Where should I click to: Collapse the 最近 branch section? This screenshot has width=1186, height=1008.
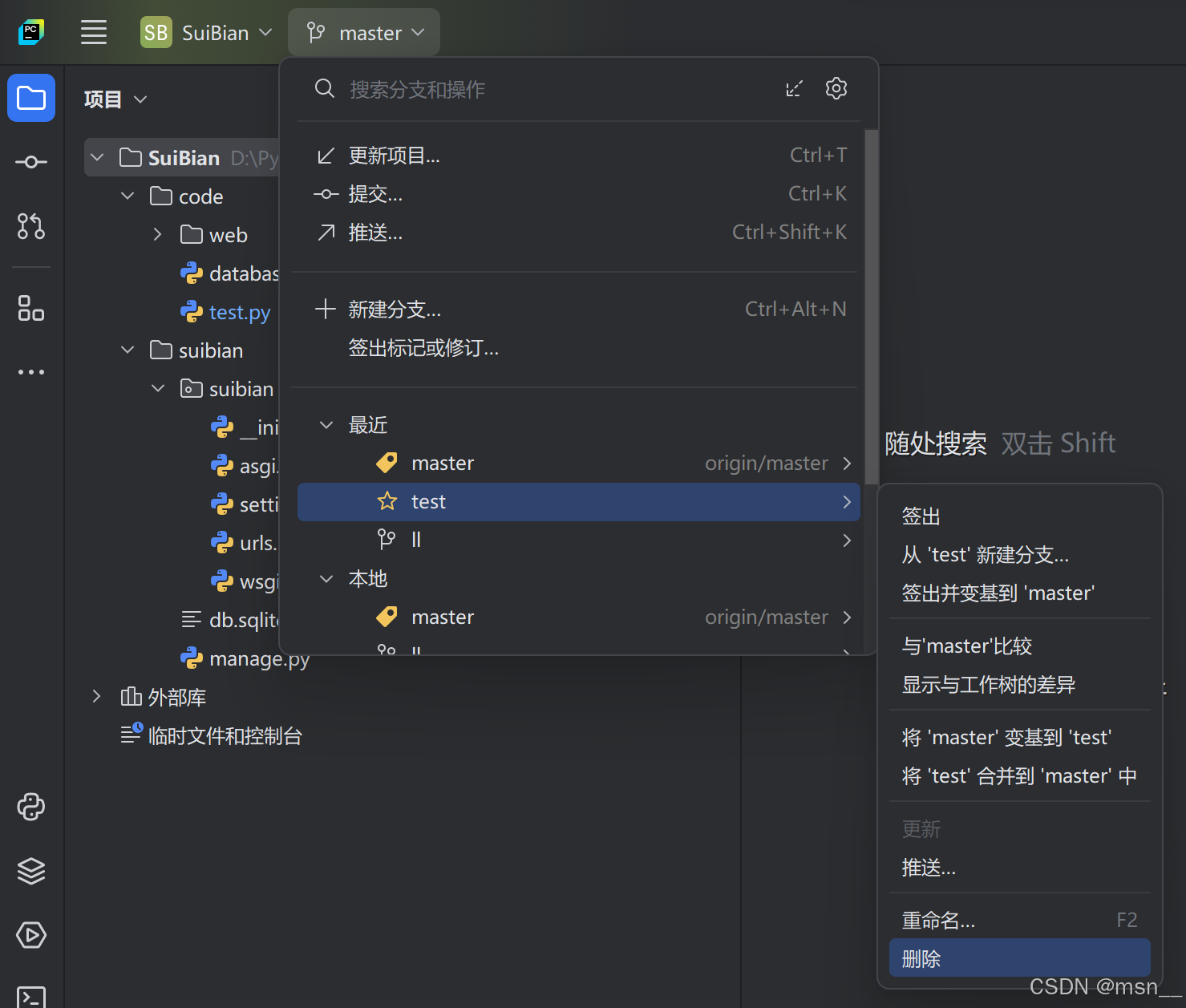326,424
